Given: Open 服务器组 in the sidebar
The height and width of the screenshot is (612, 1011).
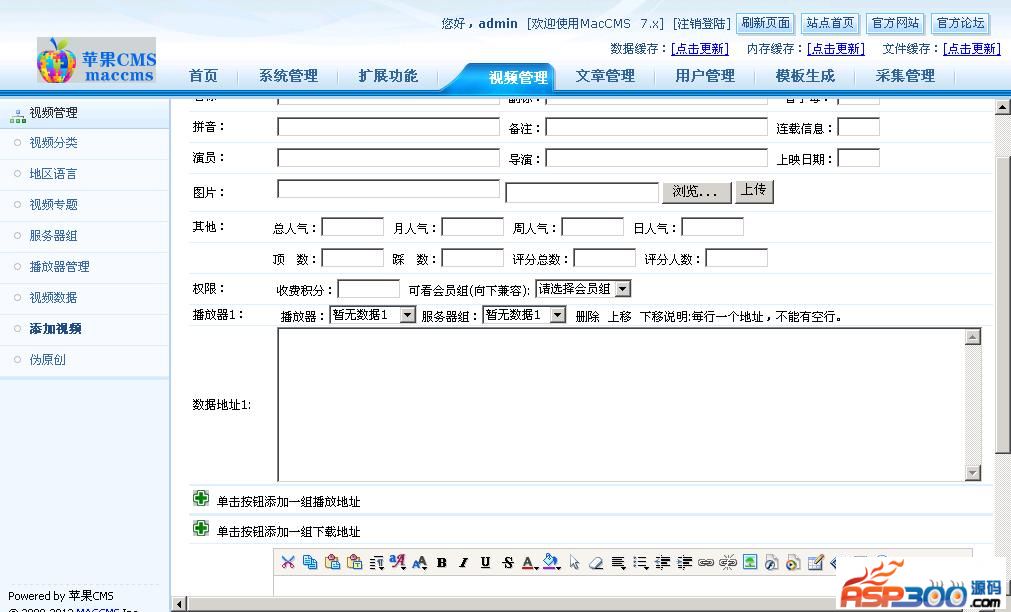Looking at the screenshot, I should (54, 236).
